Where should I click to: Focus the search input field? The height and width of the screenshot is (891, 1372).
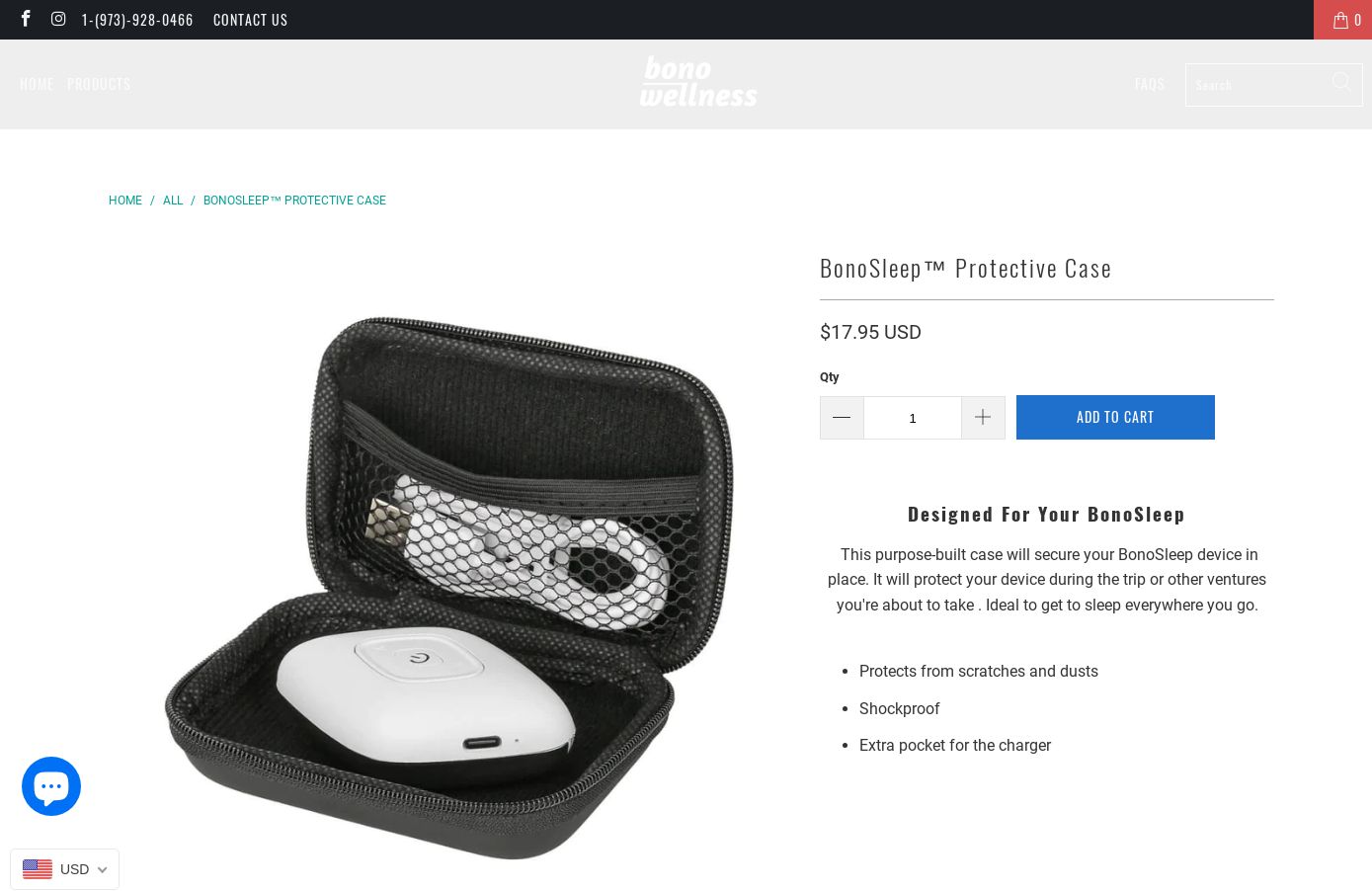click(1257, 85)
